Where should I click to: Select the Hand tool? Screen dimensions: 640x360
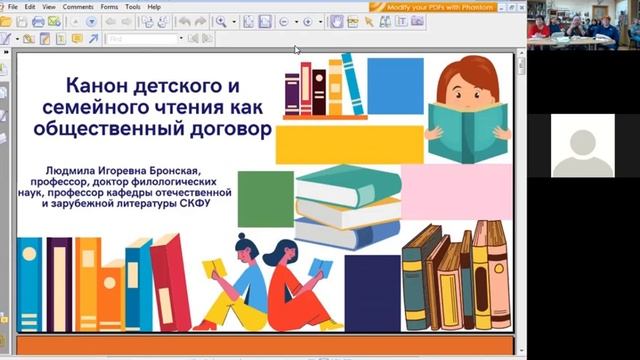coord(337,22)
